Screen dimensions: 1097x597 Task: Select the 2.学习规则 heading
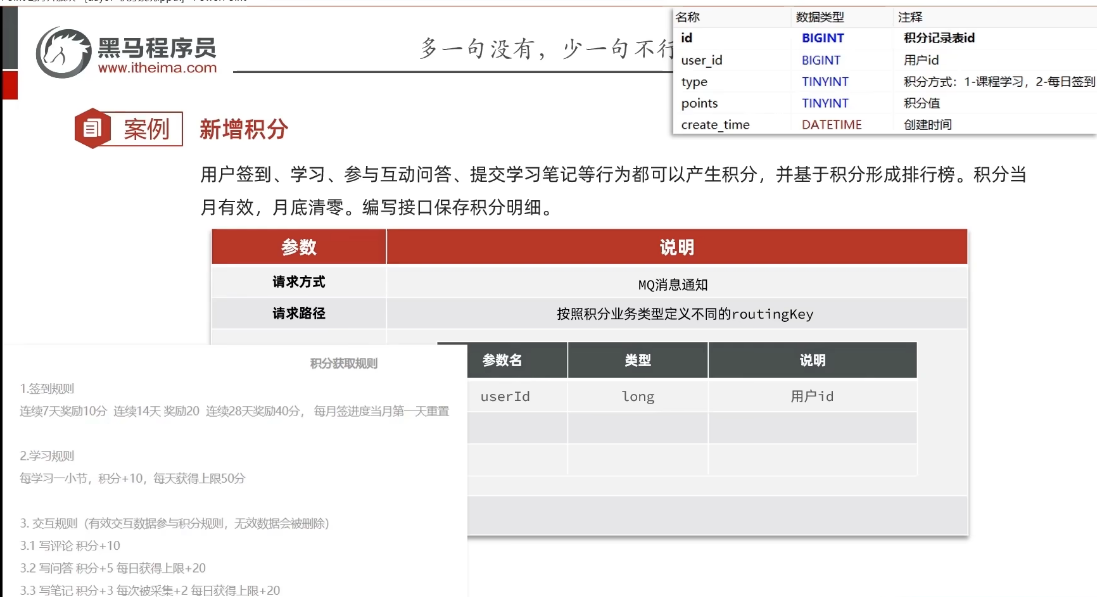point(47,456)
